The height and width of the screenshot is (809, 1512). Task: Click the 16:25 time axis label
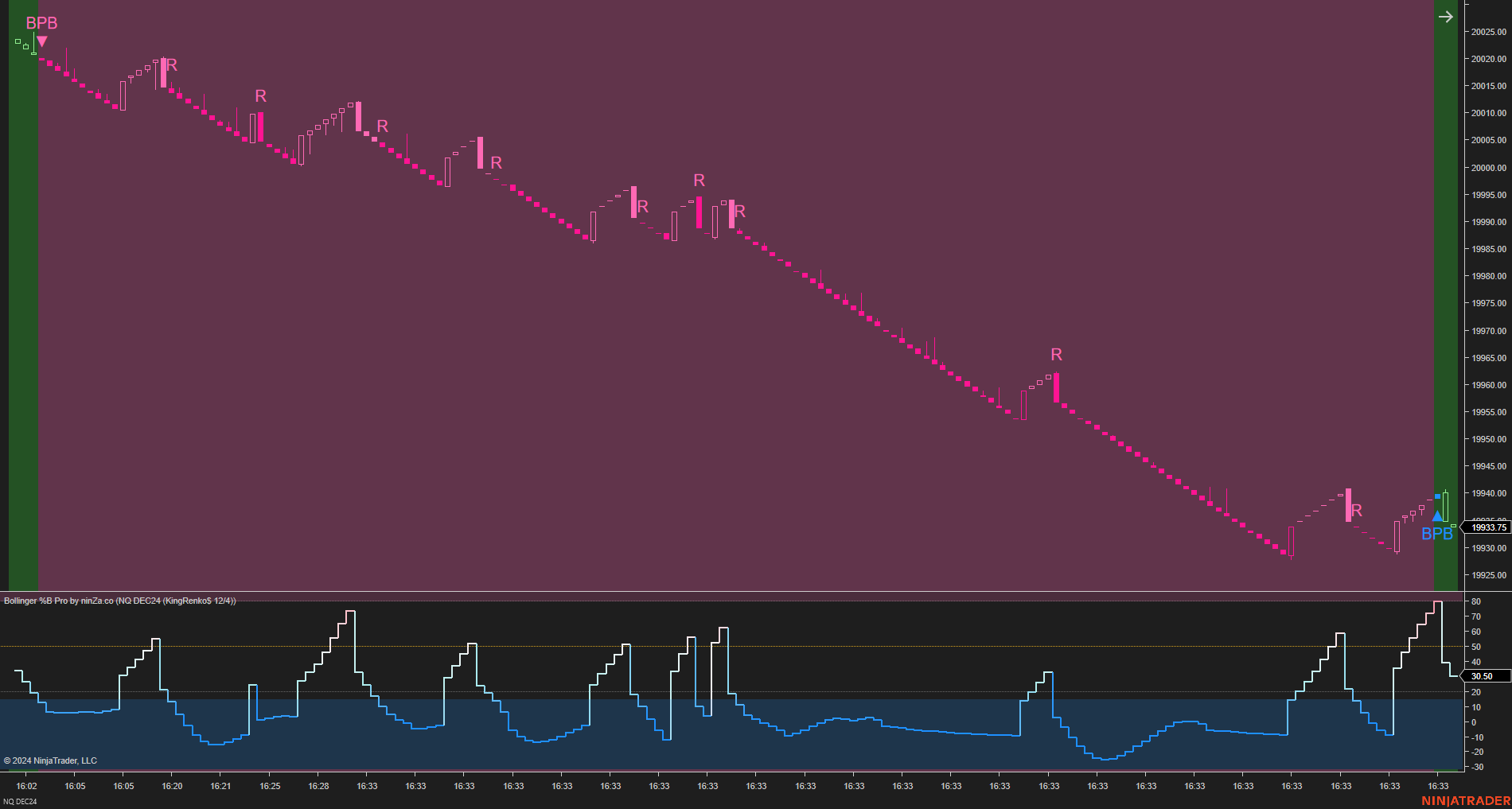(x=270, y=786)
